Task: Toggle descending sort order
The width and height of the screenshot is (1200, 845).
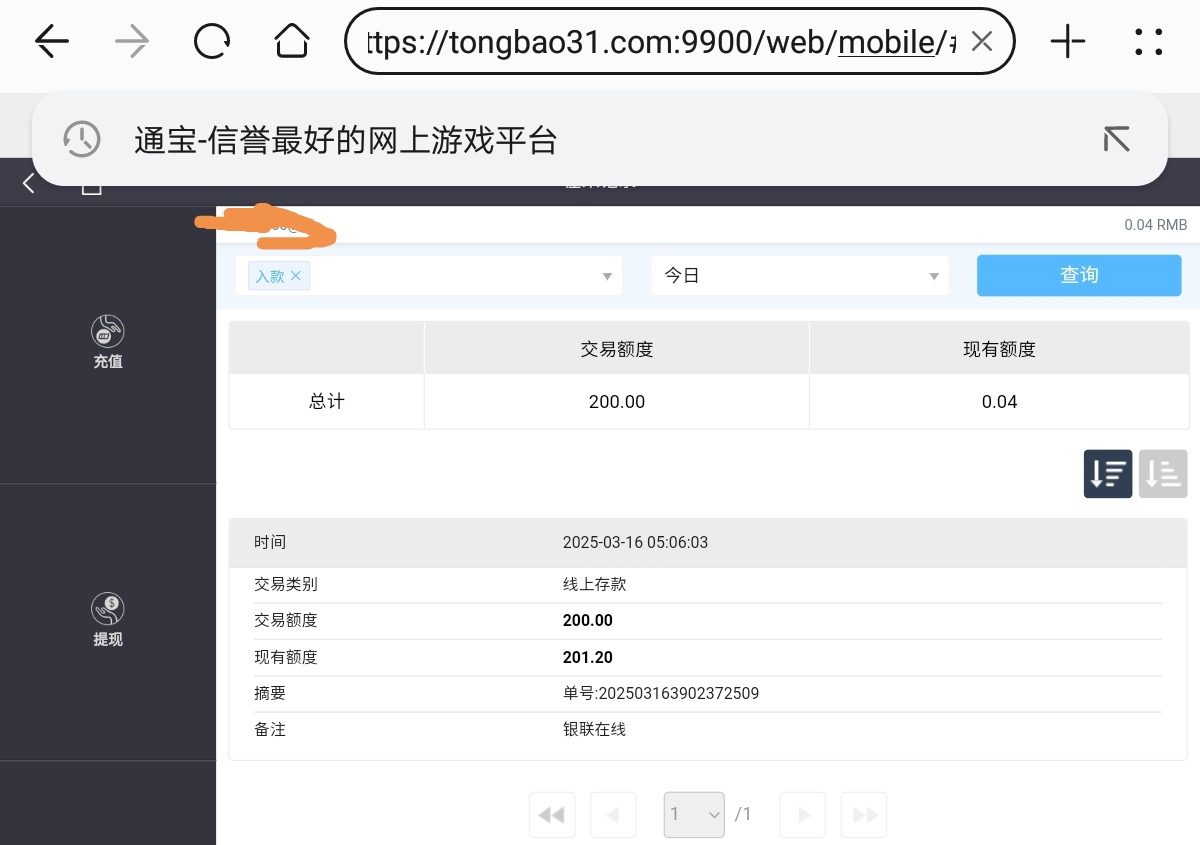Action: (x=1108, y=474)
